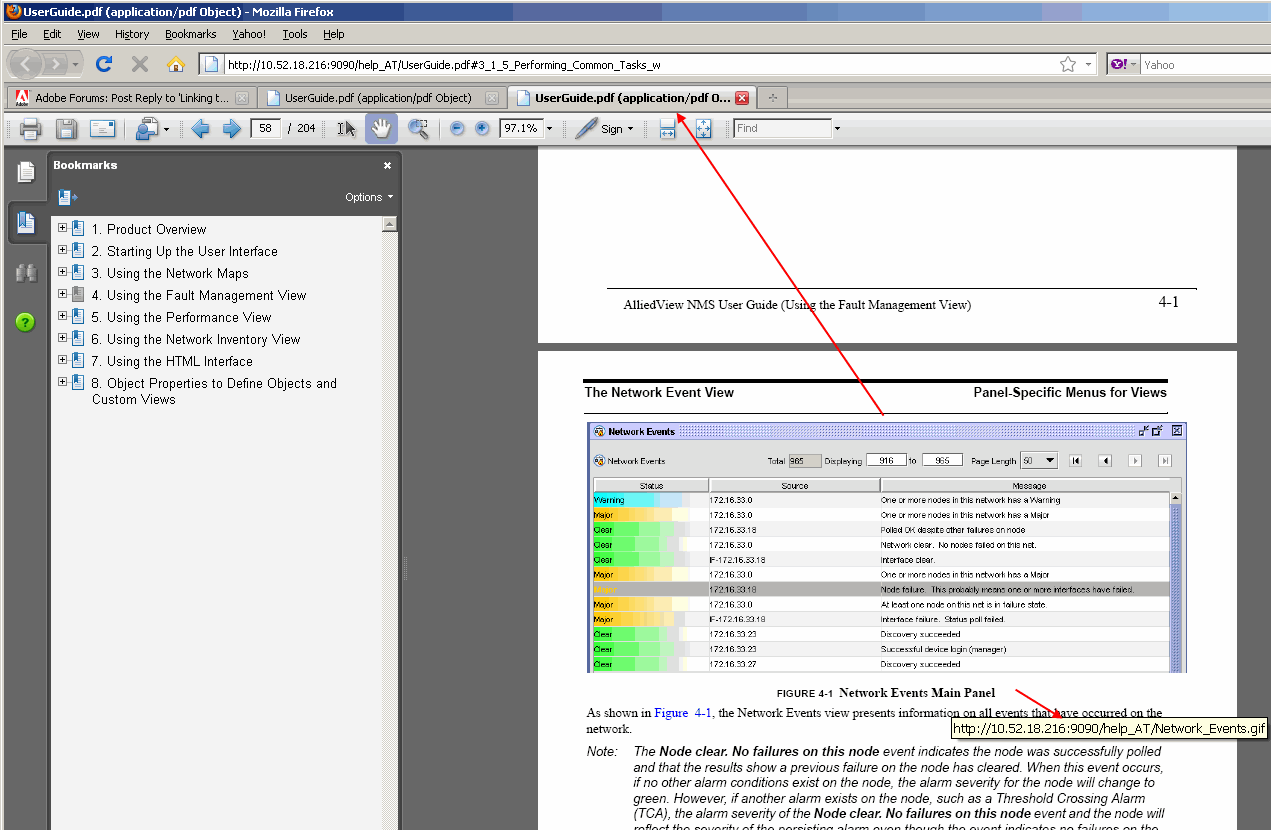Open the green help question icon
The width and height of the screenshot is (1271, 830).
tap(26, 322)
